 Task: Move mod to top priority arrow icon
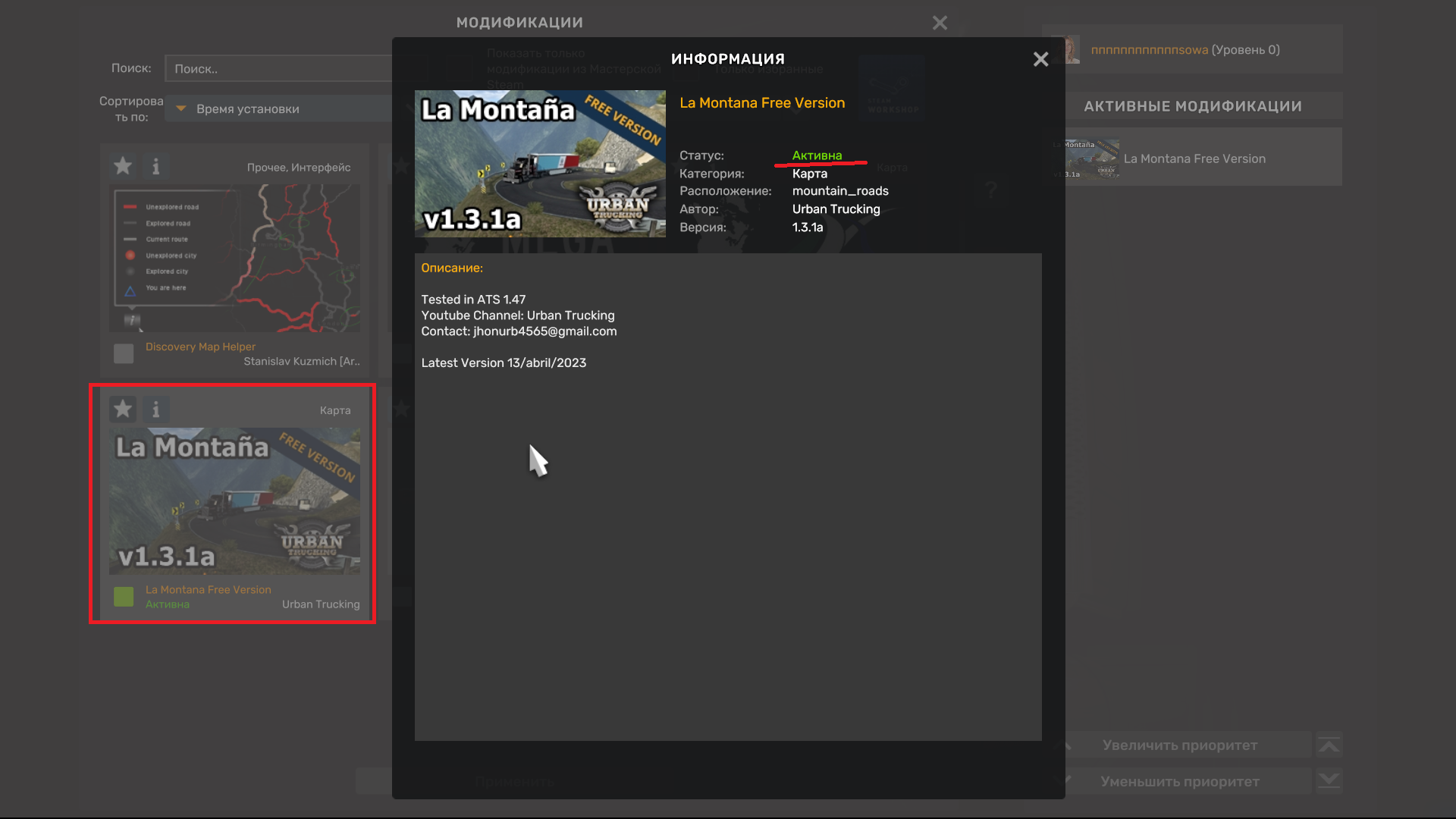point(1329,745)
